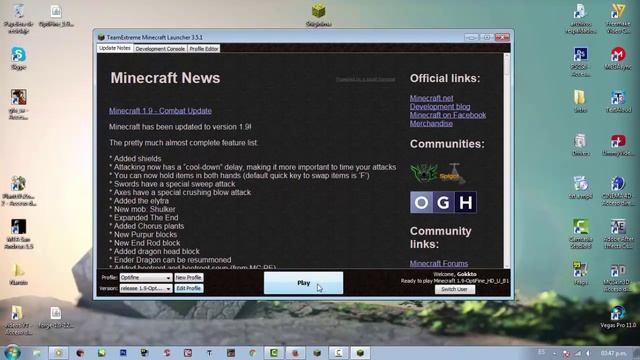Open the Version dropdown showing release 1.9-Opt
This screenshot has height=360, width=640.
(146, 288)
